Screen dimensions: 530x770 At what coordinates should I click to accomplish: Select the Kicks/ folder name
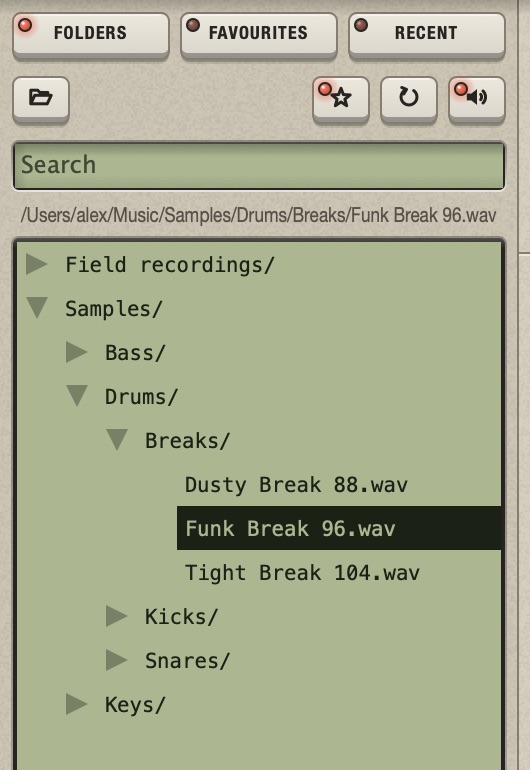181,617
